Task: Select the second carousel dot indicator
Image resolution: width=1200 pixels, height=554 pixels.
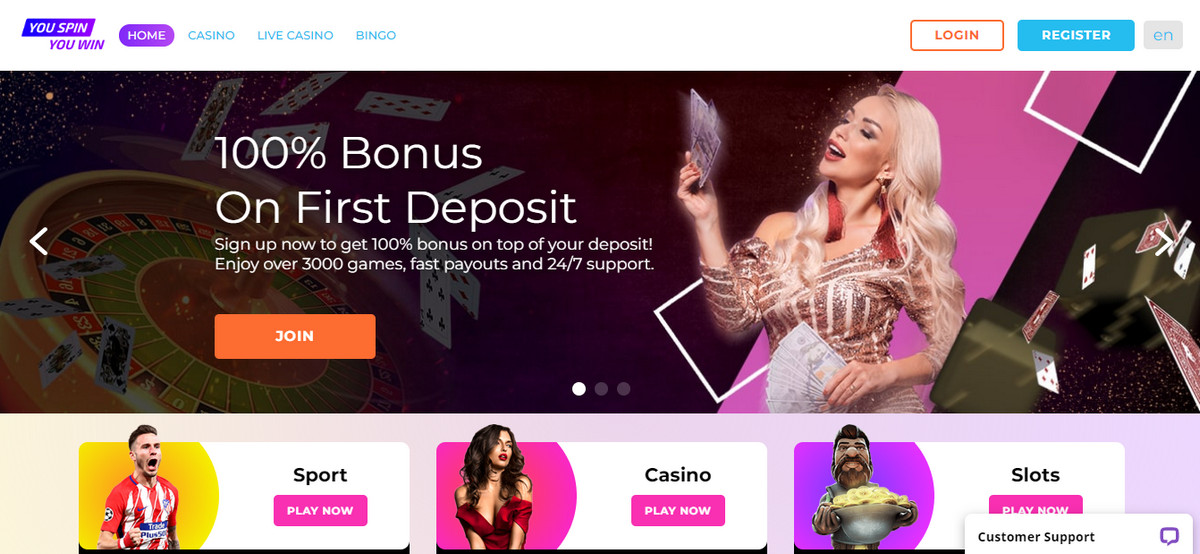Action: [601, 389]
